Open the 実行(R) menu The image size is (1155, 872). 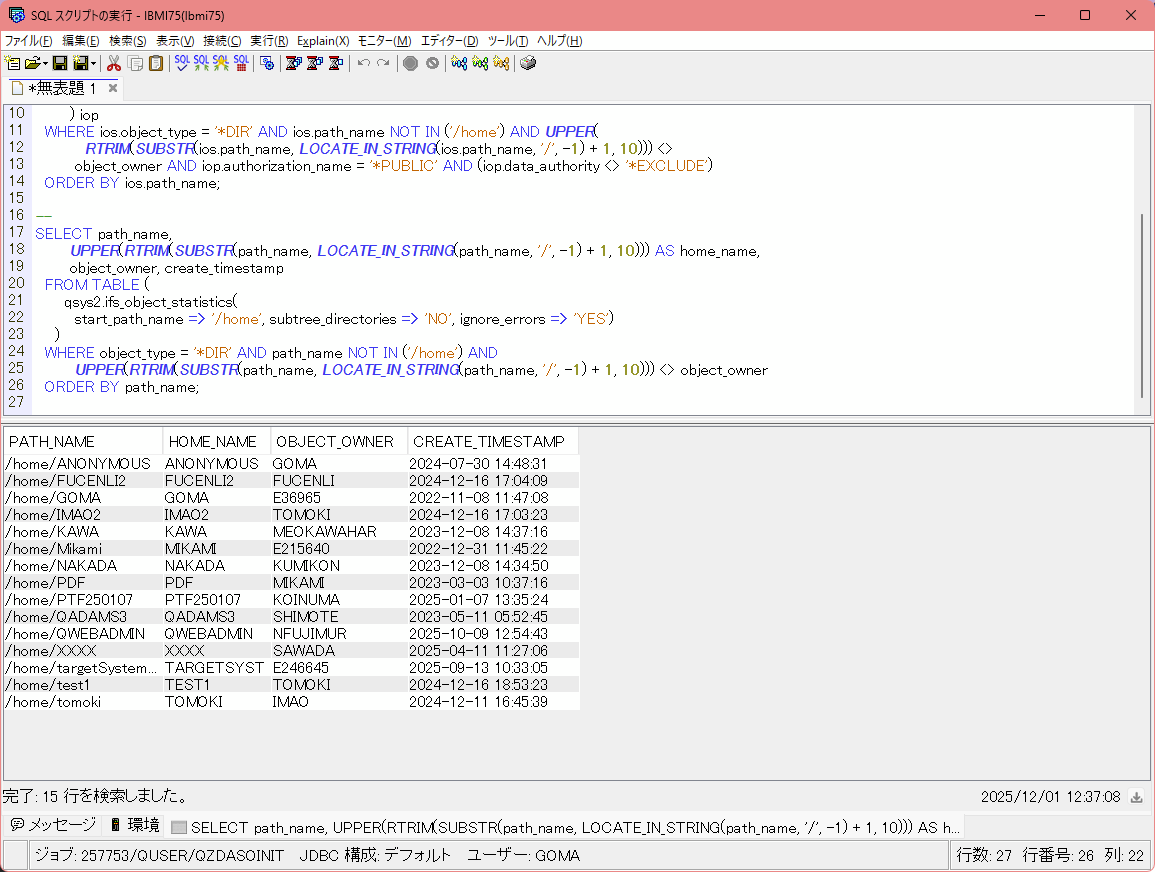(269, 41)
